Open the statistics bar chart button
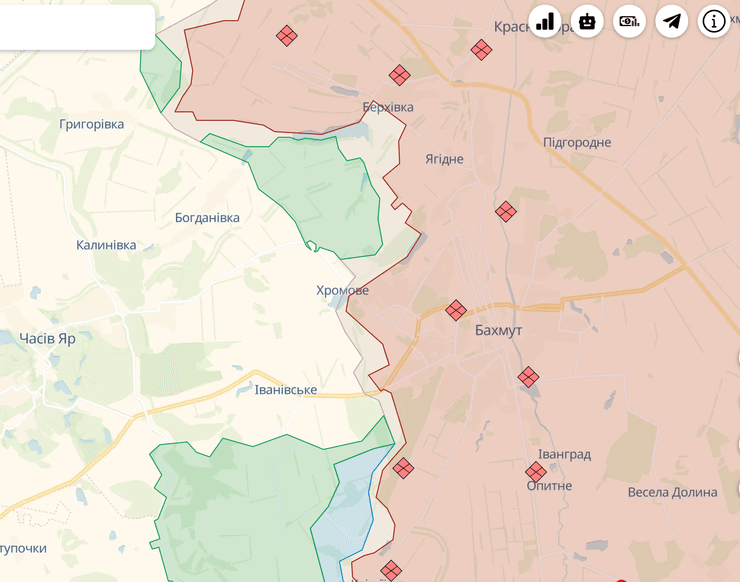 click(x=545, y=21)
